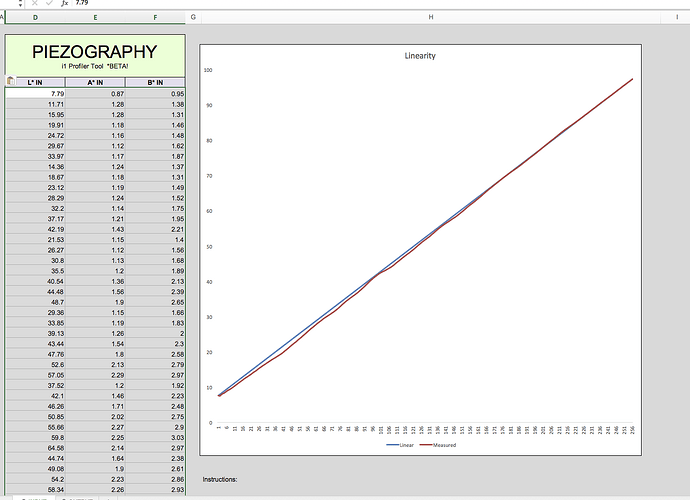Select cell with B* value 1.87
Viewport: 690px width, 500px height.
[155, 156]
